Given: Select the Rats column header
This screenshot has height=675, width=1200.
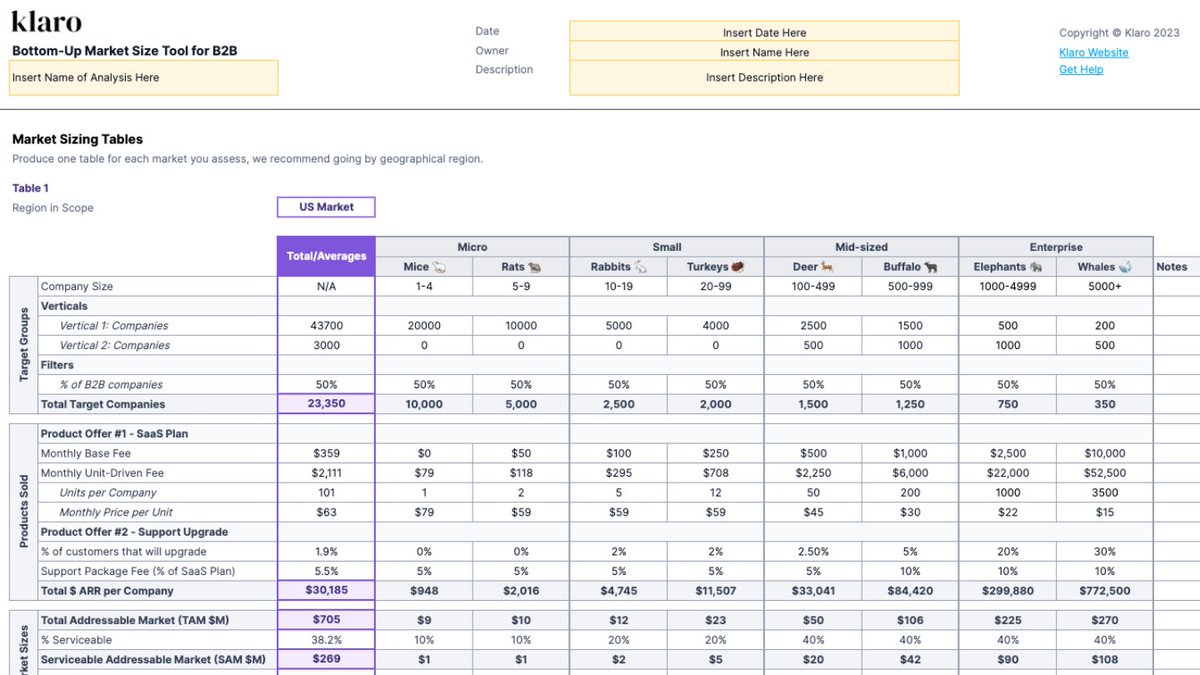Looking at the screenshot, I should tap(521, 267).
